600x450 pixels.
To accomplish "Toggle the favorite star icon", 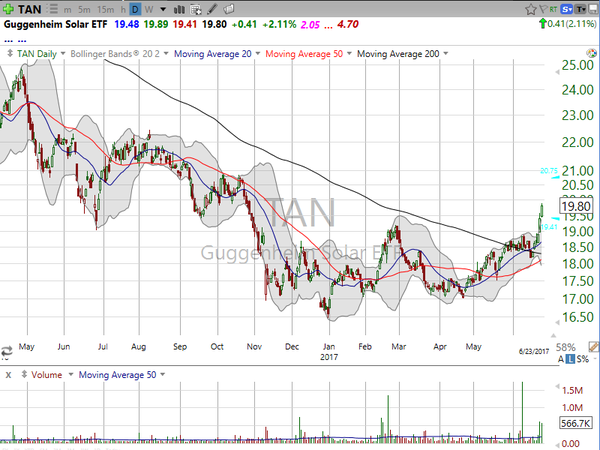I will 530,9.
